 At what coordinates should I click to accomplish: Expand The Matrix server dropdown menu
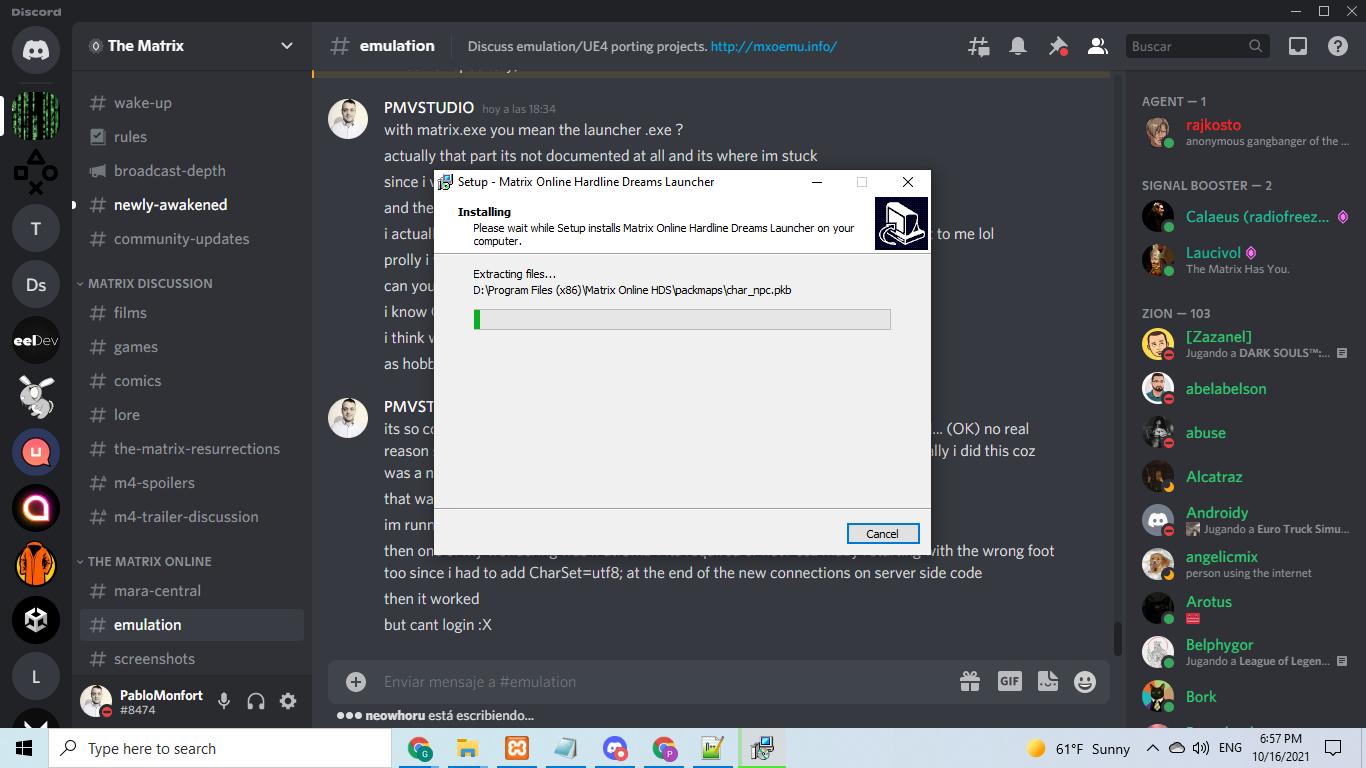tap(287, 46)
